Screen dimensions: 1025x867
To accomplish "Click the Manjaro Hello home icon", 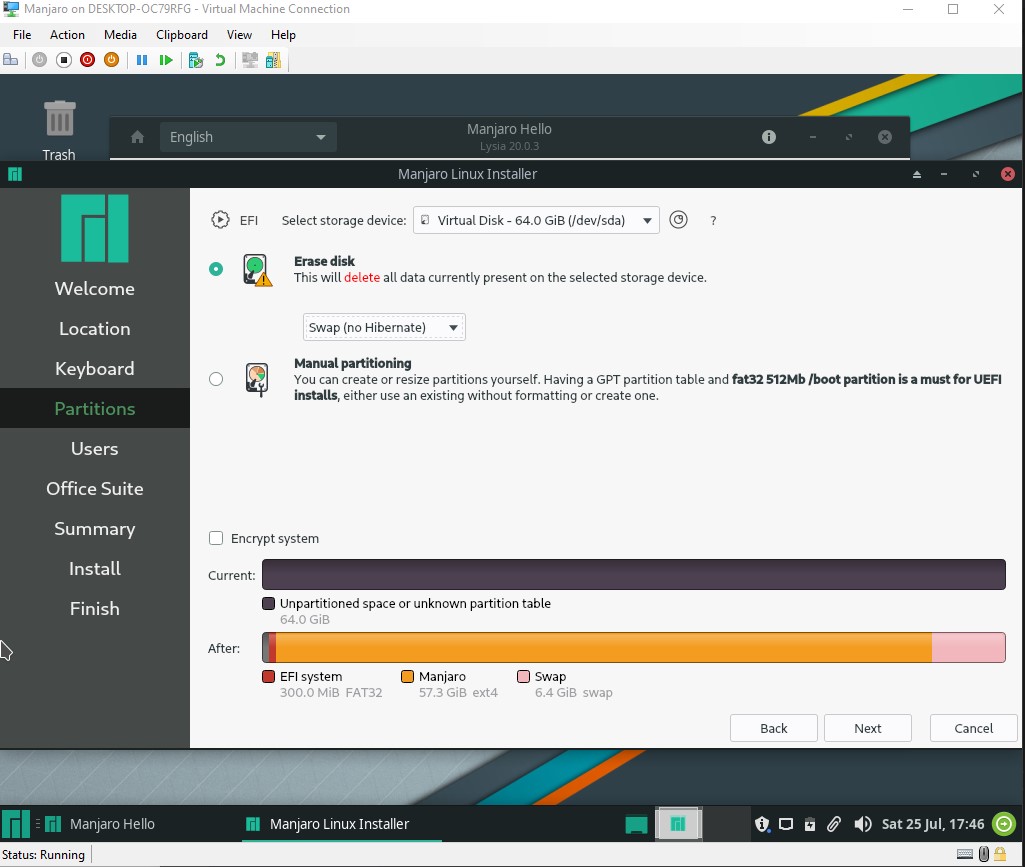I will 138,137.
